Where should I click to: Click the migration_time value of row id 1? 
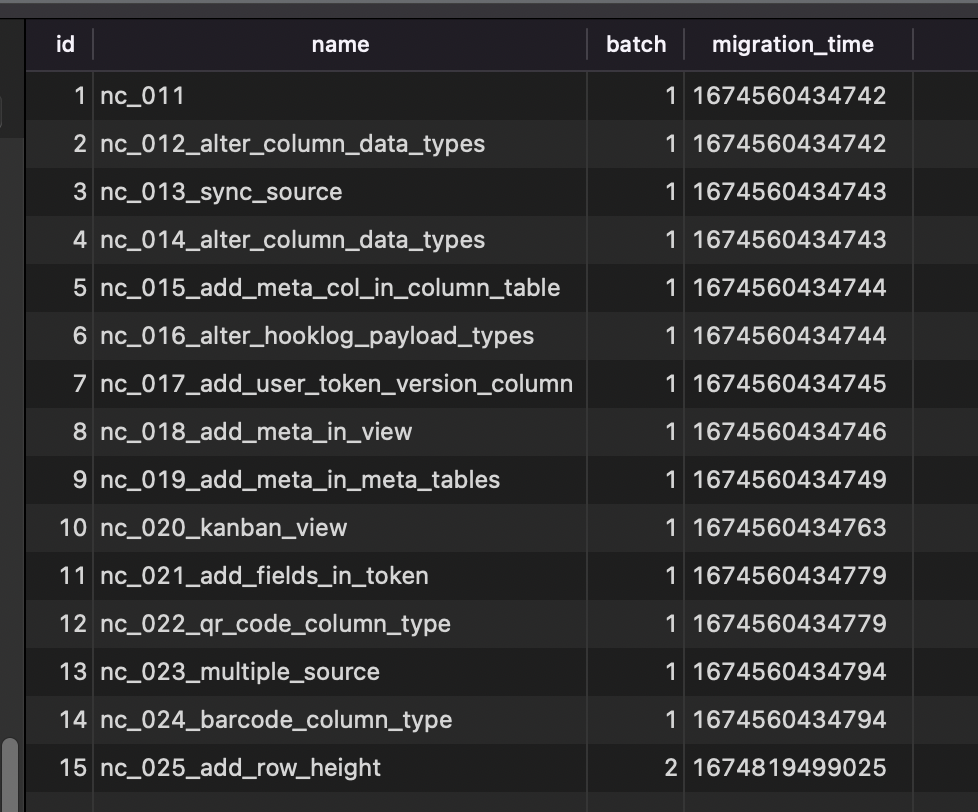[789, 95]
